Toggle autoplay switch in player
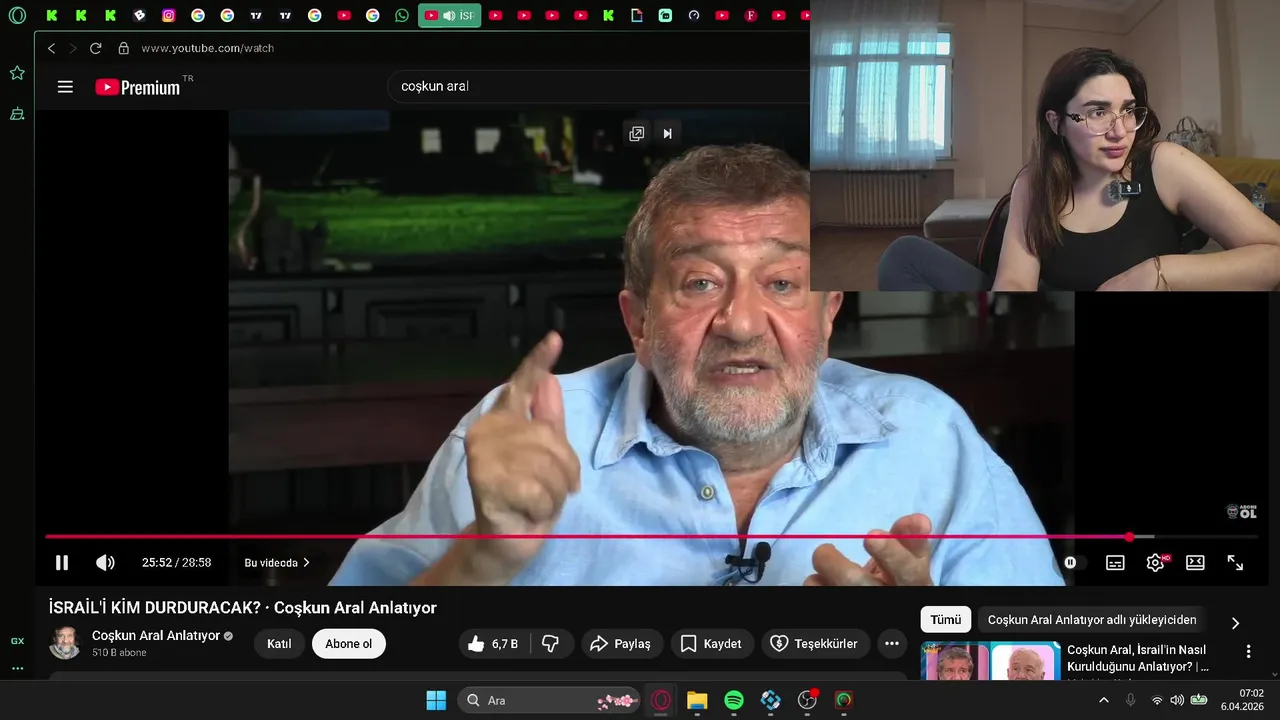The width and height of the screenshot is (1280, 720). click(x=1074, y=563)
